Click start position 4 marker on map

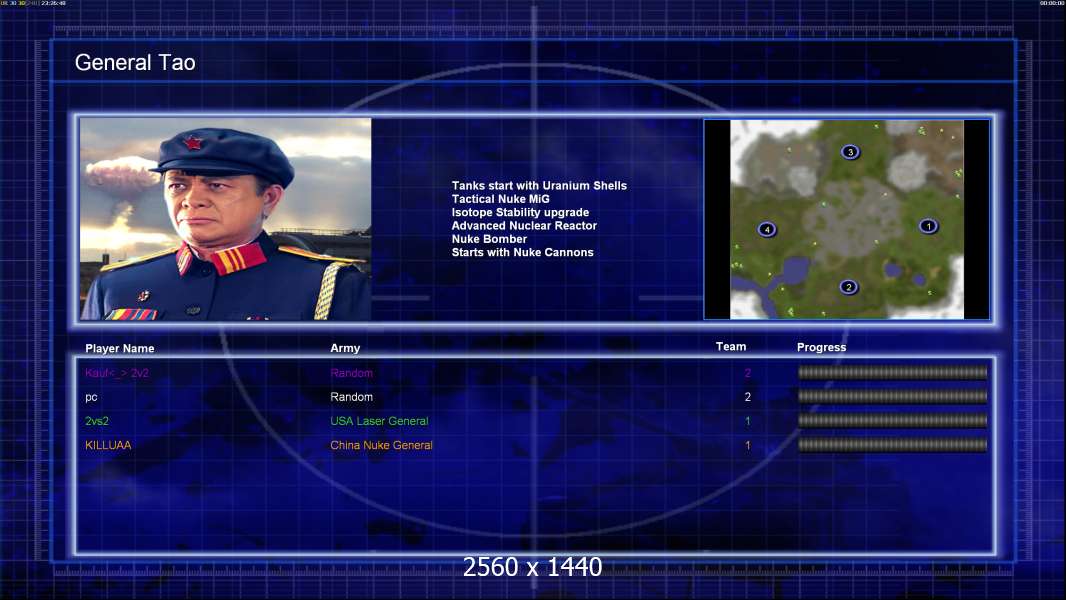tap(767, 230)
